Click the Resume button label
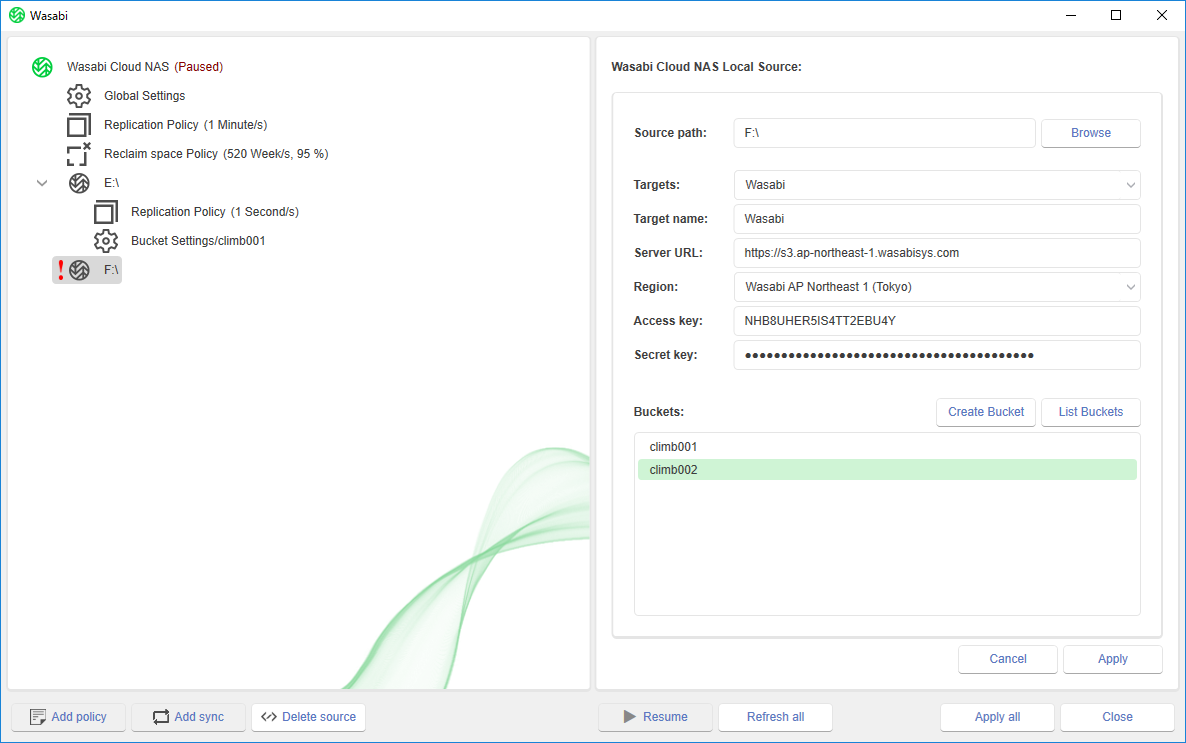Screen dimensions: 1186x743 pyautogui.click(x=665, y=717)
